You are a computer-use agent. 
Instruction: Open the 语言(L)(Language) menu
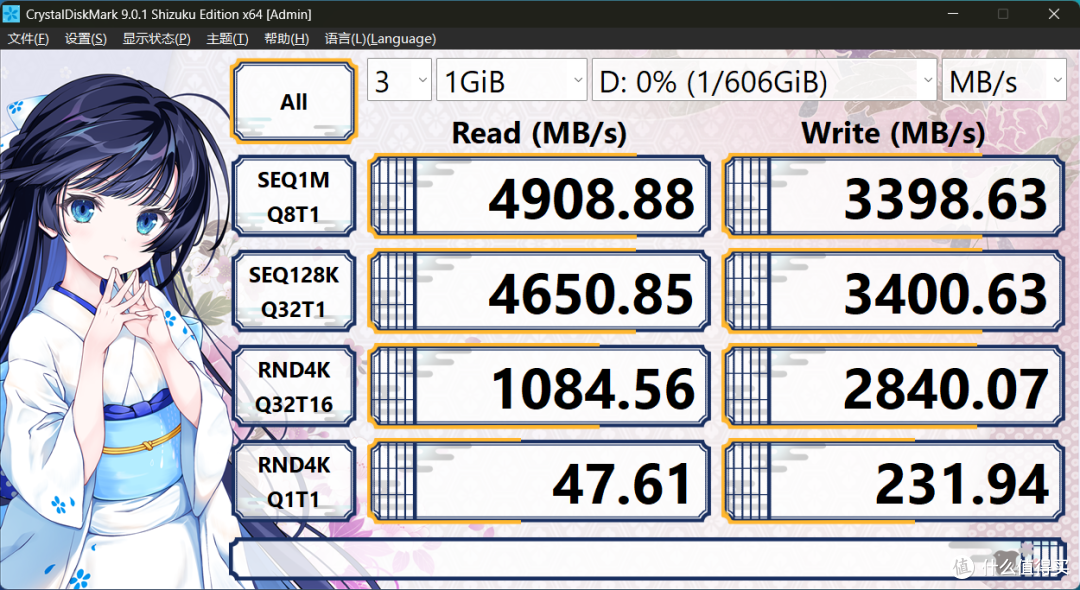(x=380, y=39)
